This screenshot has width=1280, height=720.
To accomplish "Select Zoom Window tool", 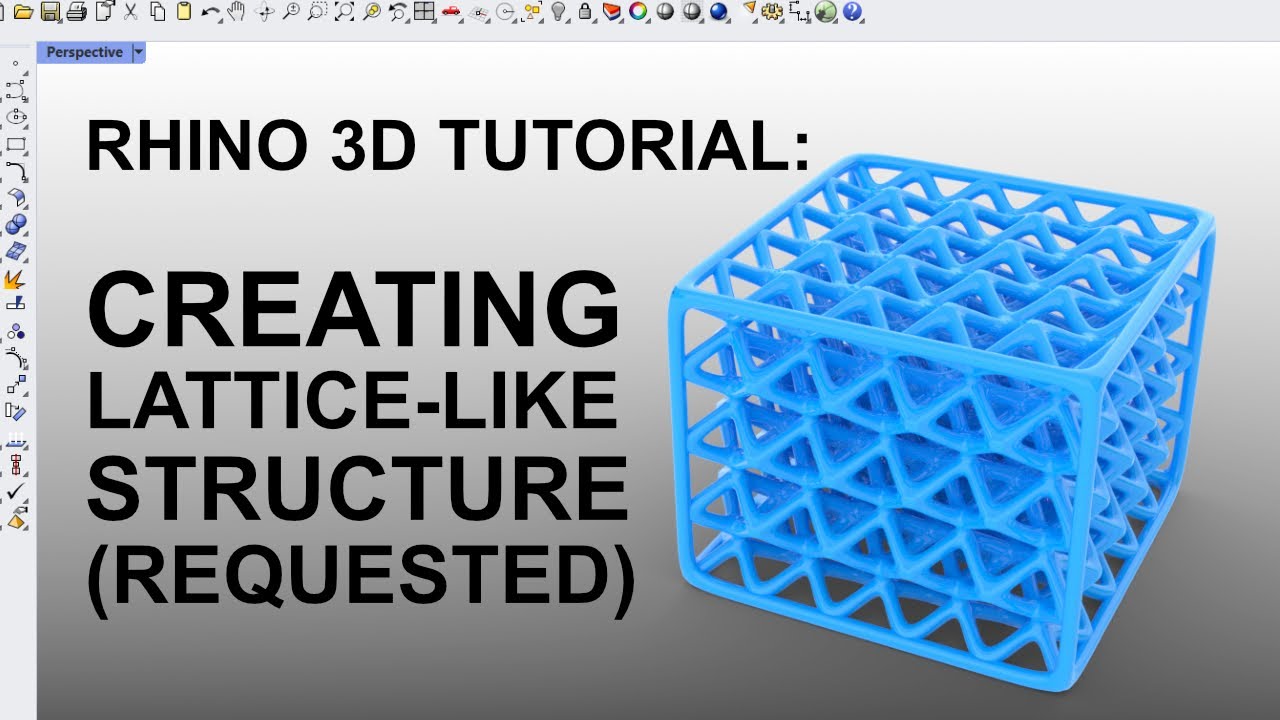I will pyautogui.click(x=317, y=12).
